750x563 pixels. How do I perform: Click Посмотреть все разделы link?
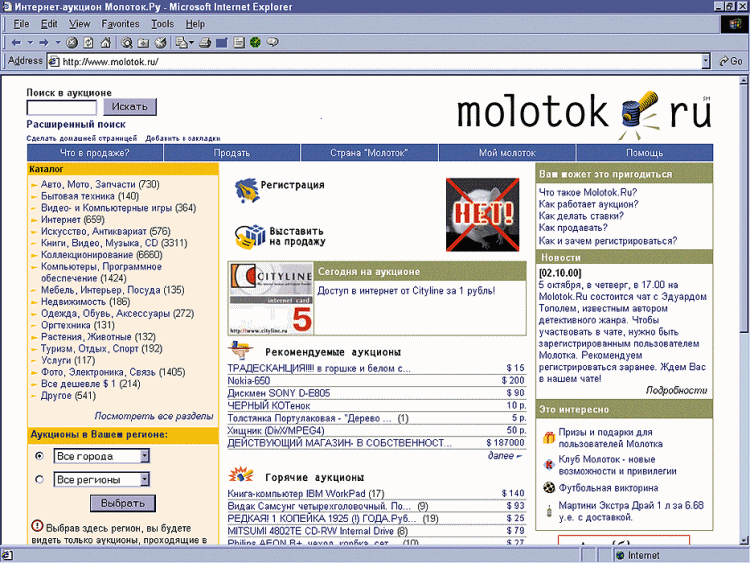[x=154, y=416]
